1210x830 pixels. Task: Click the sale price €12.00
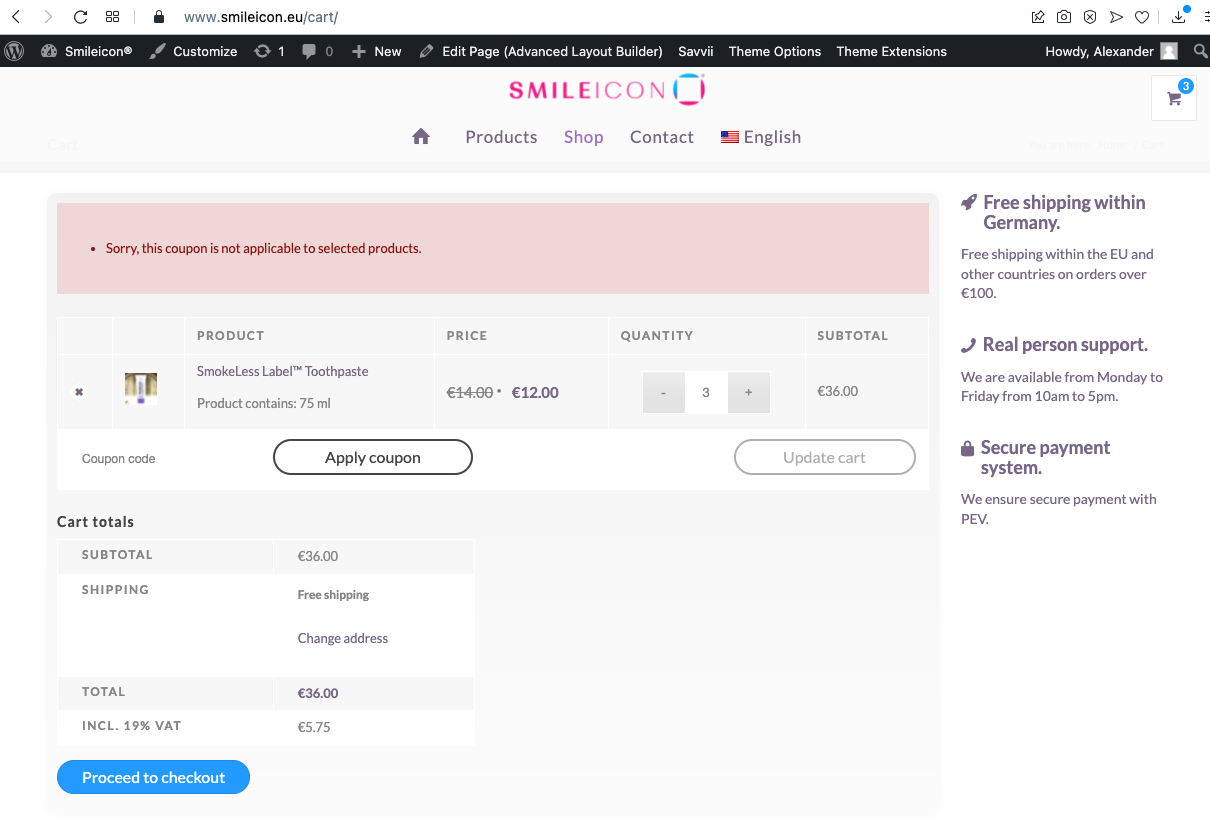coord(535,392)
